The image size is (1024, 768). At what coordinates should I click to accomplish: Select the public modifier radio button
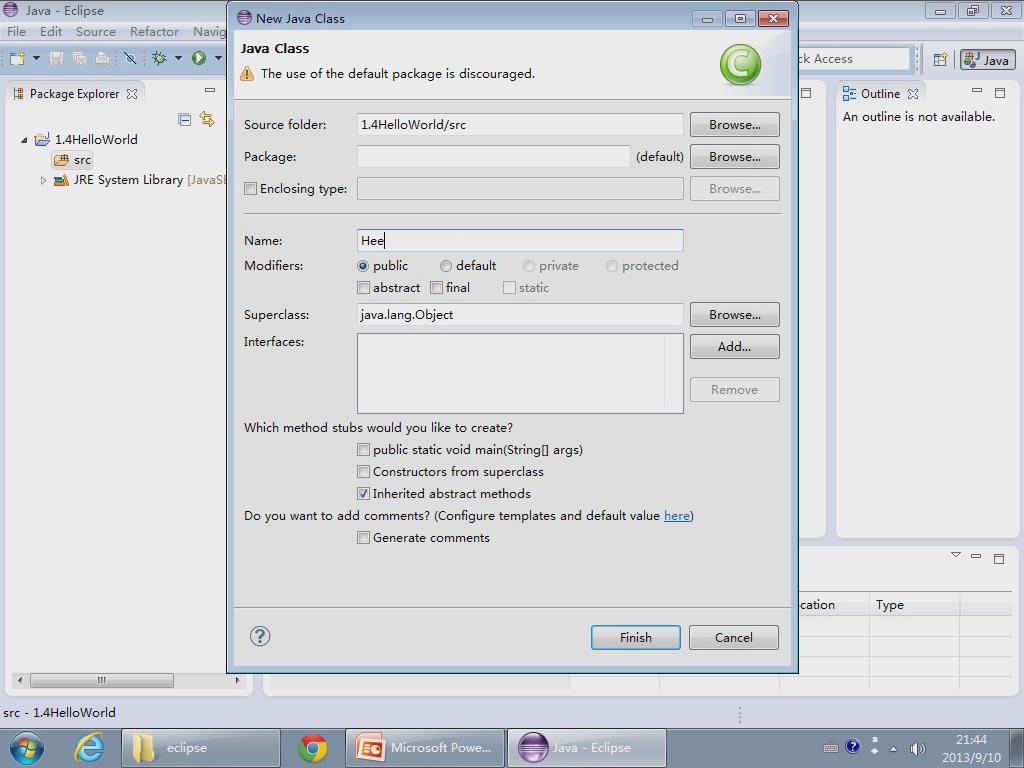363,266
